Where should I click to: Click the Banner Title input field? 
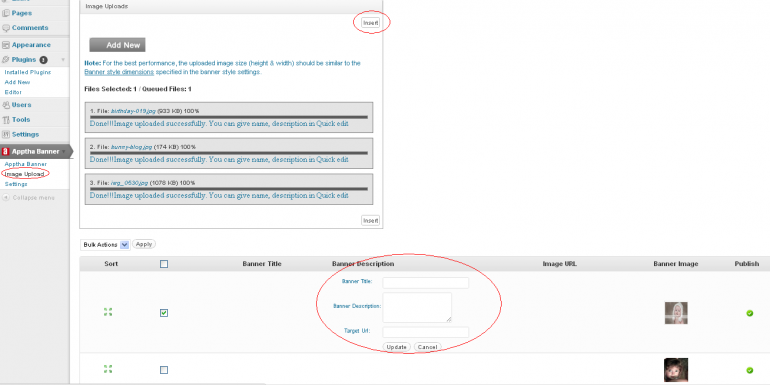(426, 283)
